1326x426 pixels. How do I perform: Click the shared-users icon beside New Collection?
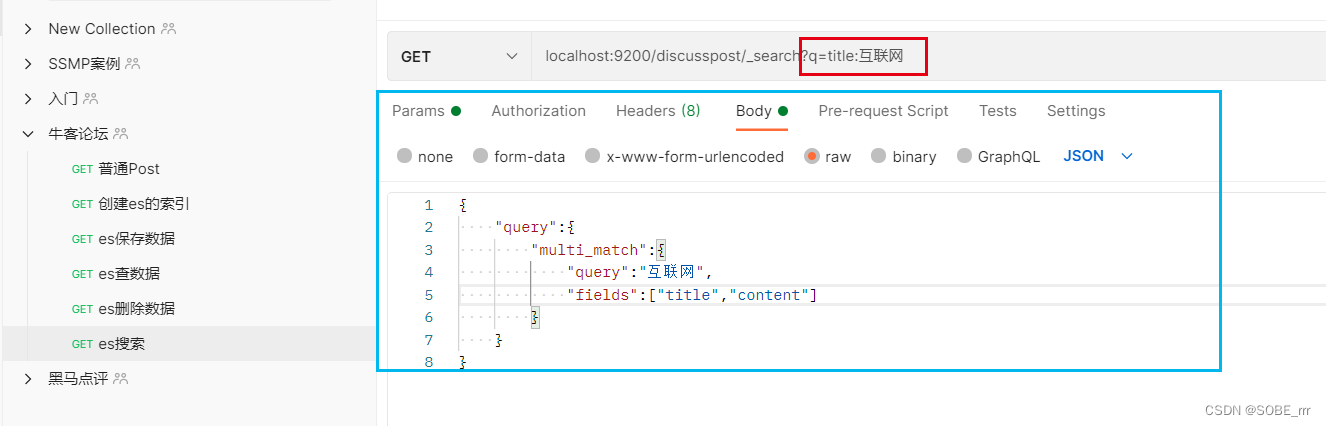pos(168,29)
